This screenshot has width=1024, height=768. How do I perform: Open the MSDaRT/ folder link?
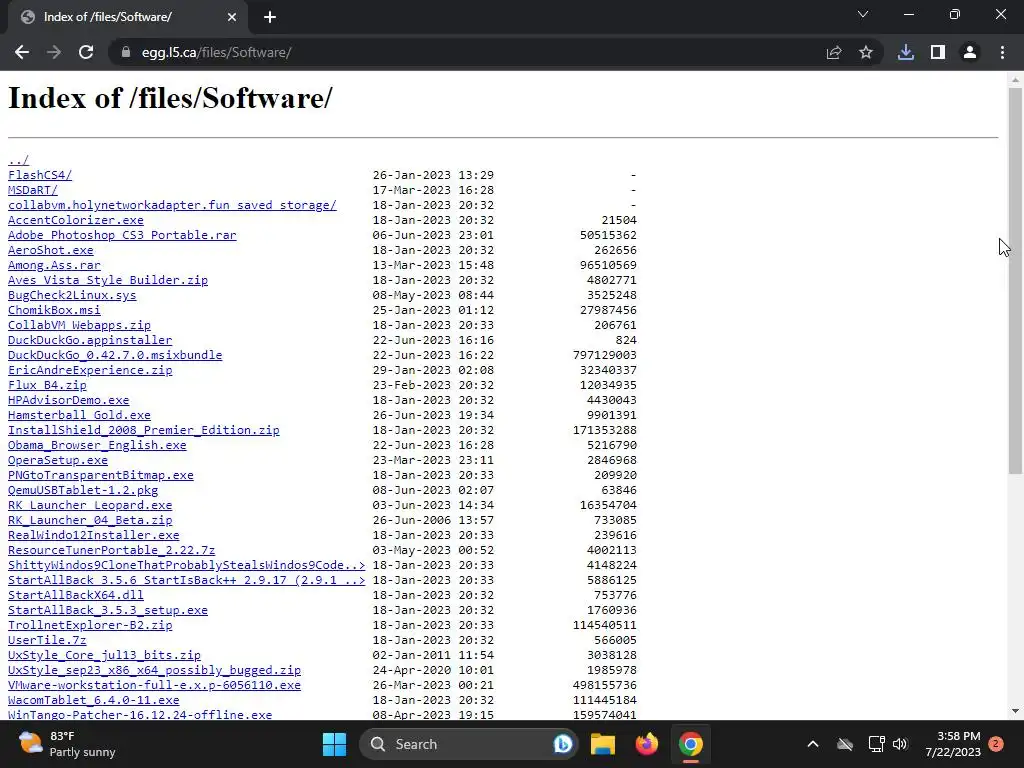[x=33, y=190]
